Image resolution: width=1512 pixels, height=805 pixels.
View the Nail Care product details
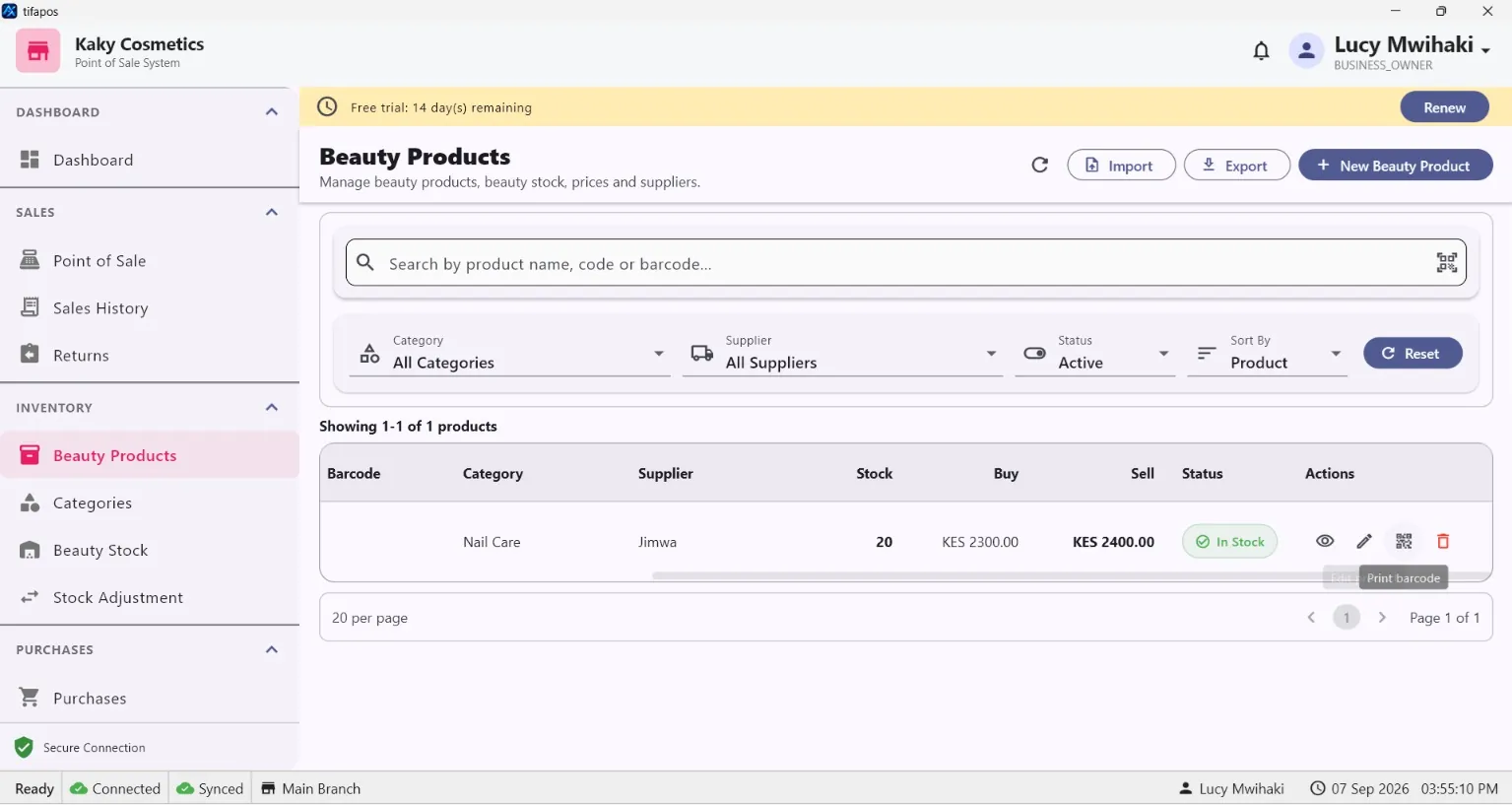[1325, 541]
